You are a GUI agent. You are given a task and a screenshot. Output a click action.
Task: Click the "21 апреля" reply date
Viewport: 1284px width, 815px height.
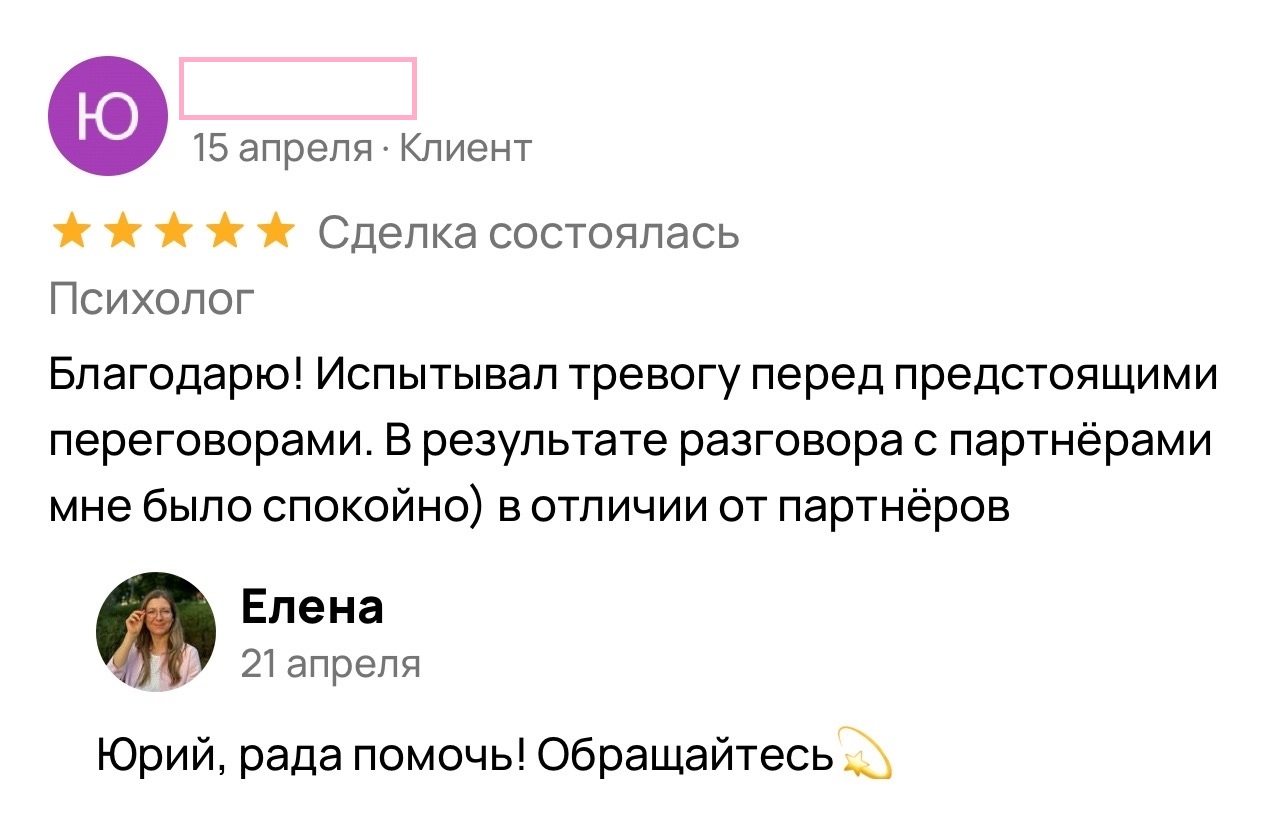331,663
